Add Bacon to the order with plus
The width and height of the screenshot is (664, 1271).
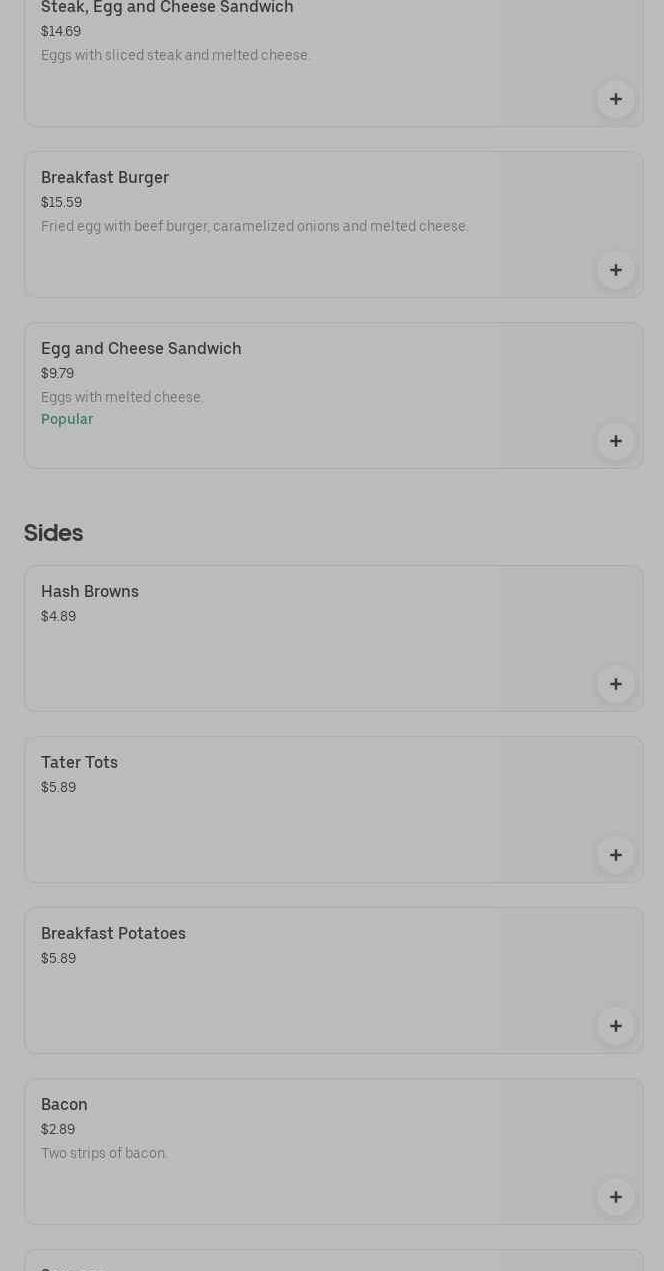click(x=615, y=1197)
